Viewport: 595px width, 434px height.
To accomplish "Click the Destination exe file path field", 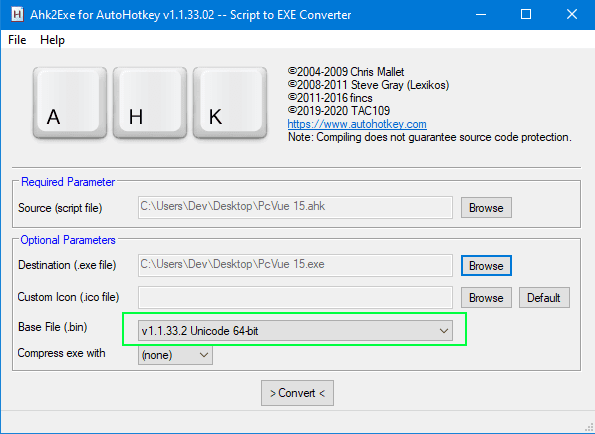I will click(x=295, y=265).
